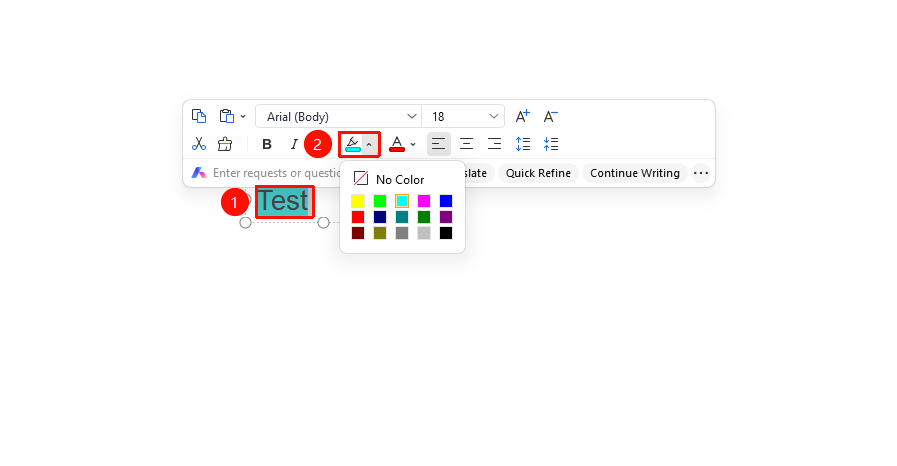
Task: Pick the dark red maroon swatch
Action: 358,233
